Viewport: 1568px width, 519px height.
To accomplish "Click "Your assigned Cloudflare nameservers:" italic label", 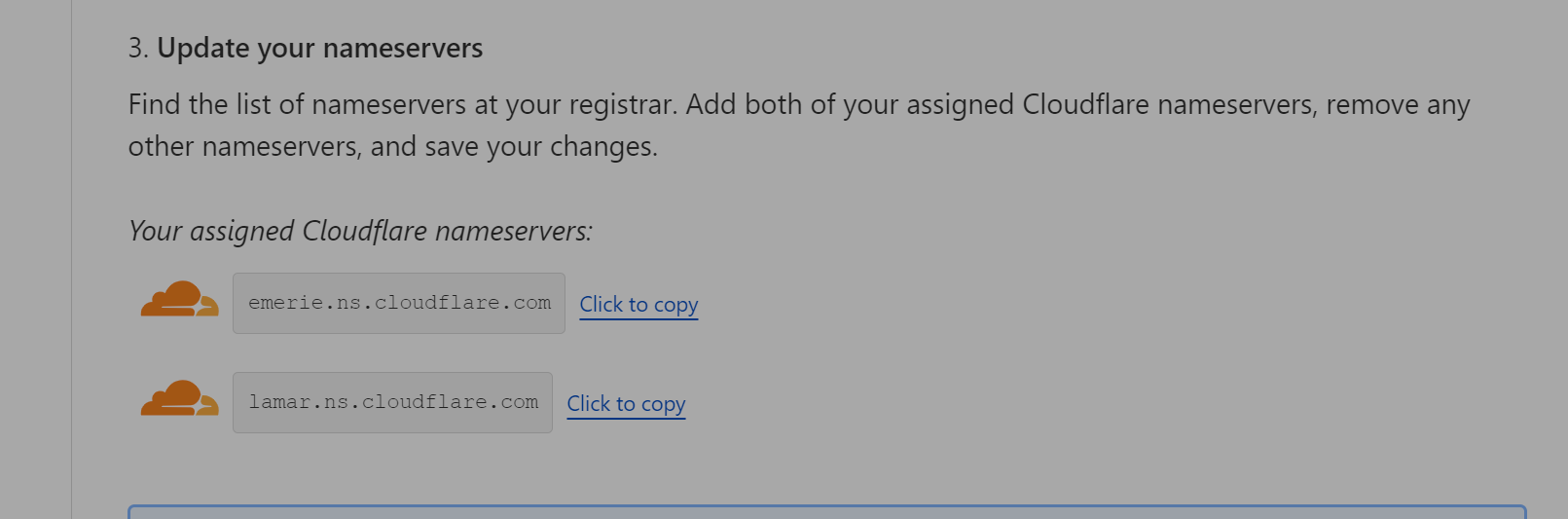I will tap(360, 231).
